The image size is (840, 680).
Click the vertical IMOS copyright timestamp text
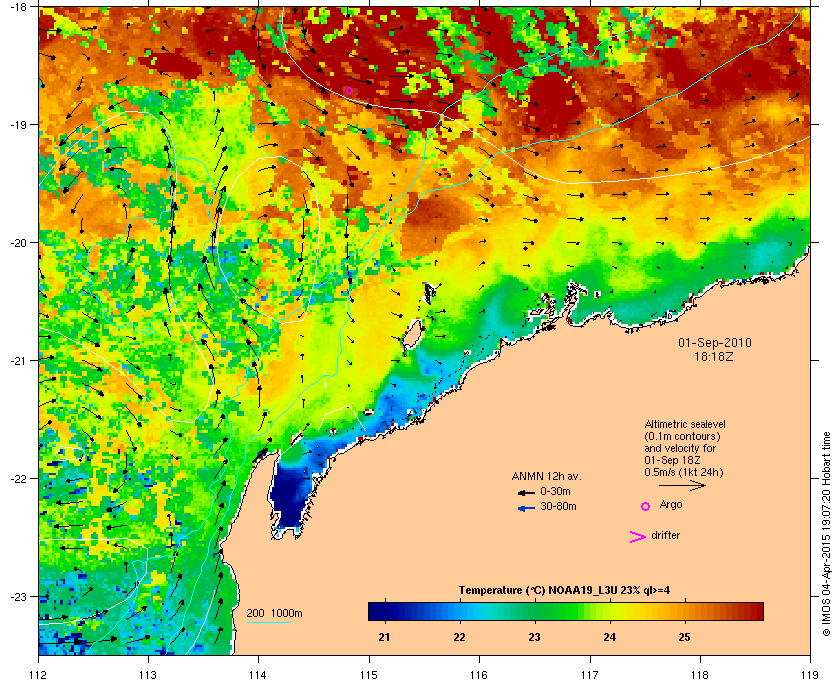point(826,534)
